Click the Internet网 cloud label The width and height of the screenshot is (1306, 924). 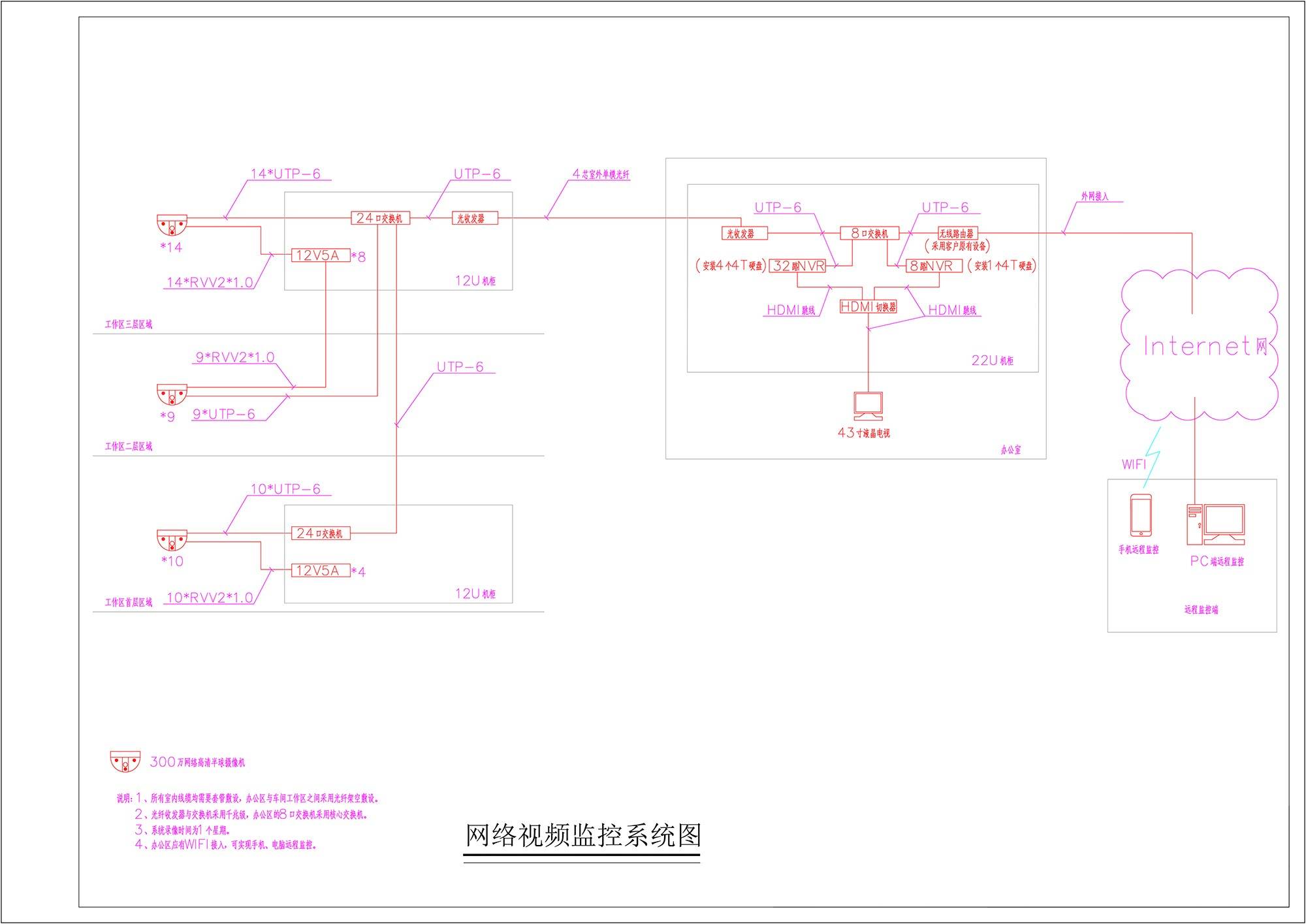1205,346
